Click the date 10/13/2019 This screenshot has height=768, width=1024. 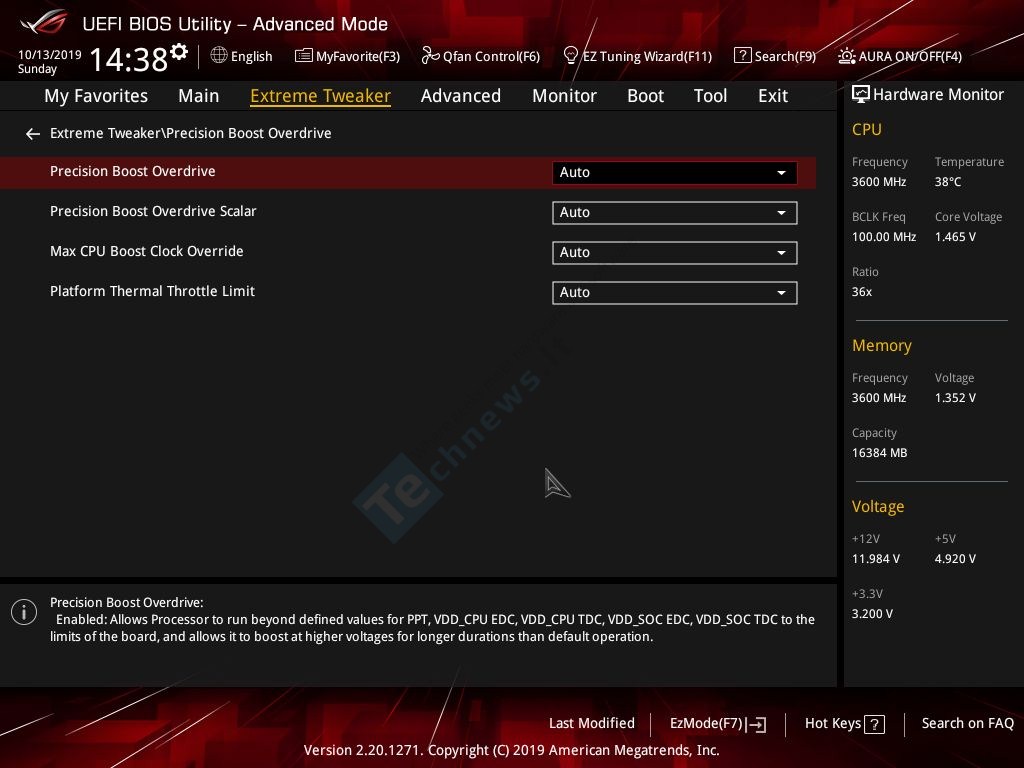(50, 55)
